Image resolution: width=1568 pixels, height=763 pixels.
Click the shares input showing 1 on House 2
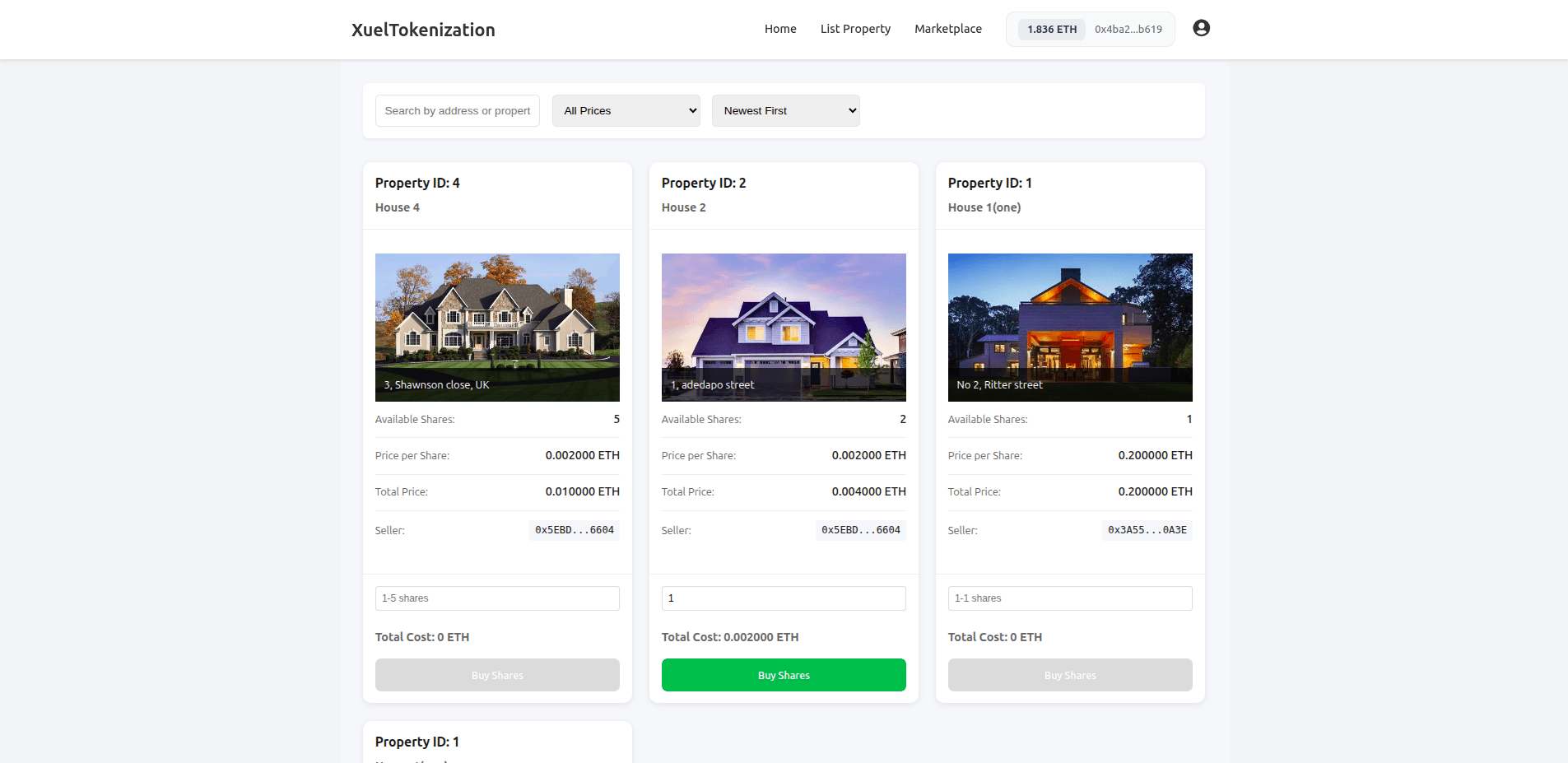(x=783, y=598)
